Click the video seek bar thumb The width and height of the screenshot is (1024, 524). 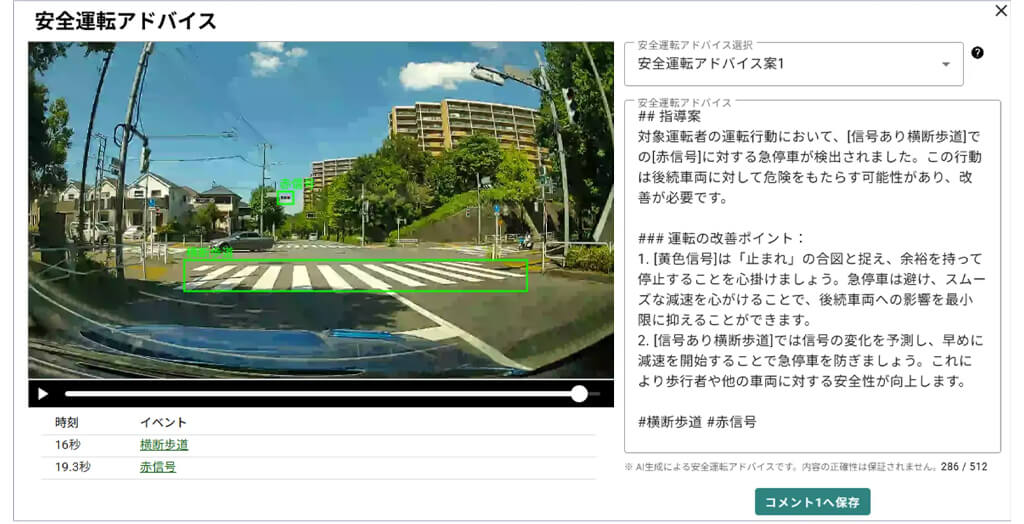[x=579, y=394]
